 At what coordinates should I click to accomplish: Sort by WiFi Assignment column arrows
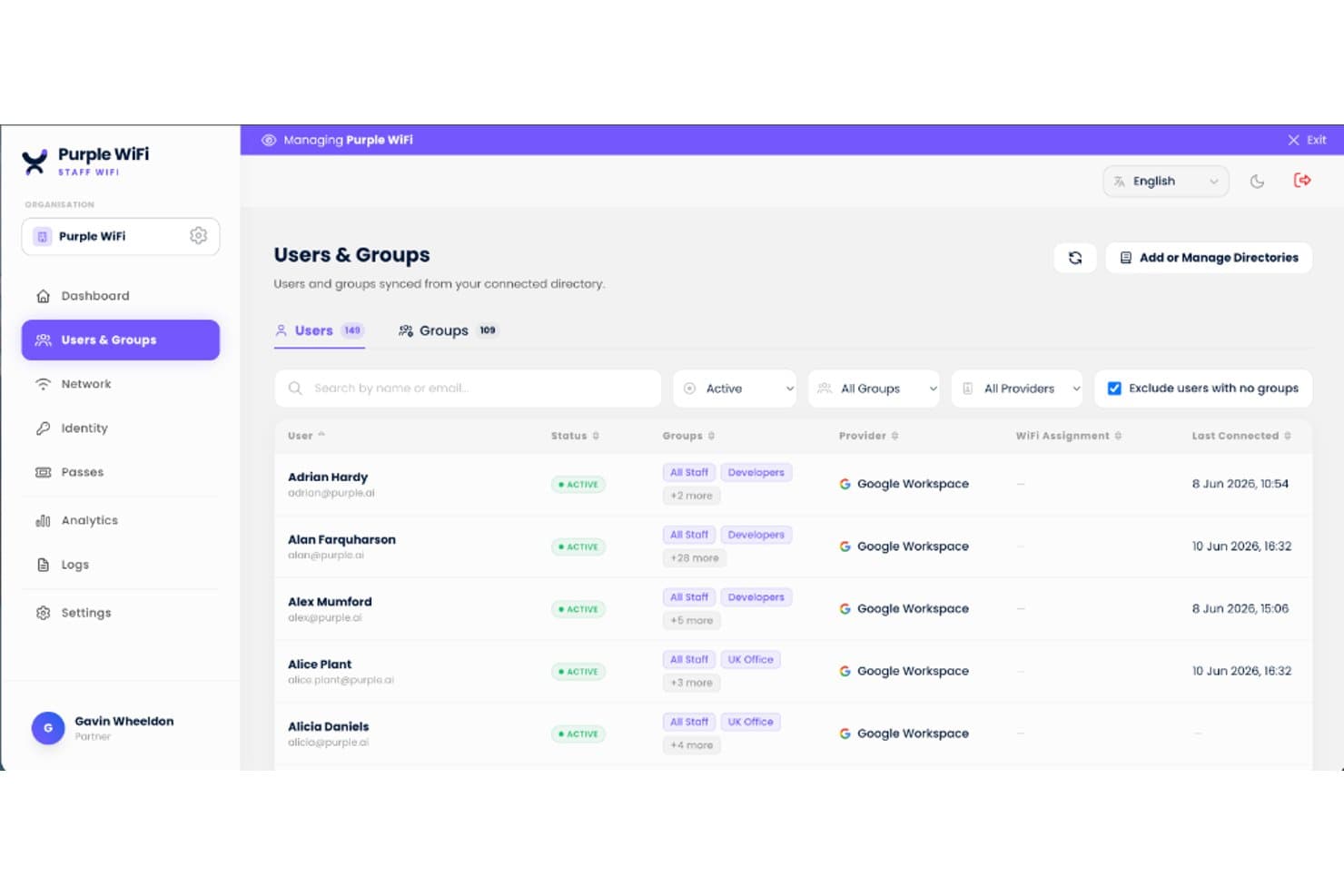pos(1118,436)
